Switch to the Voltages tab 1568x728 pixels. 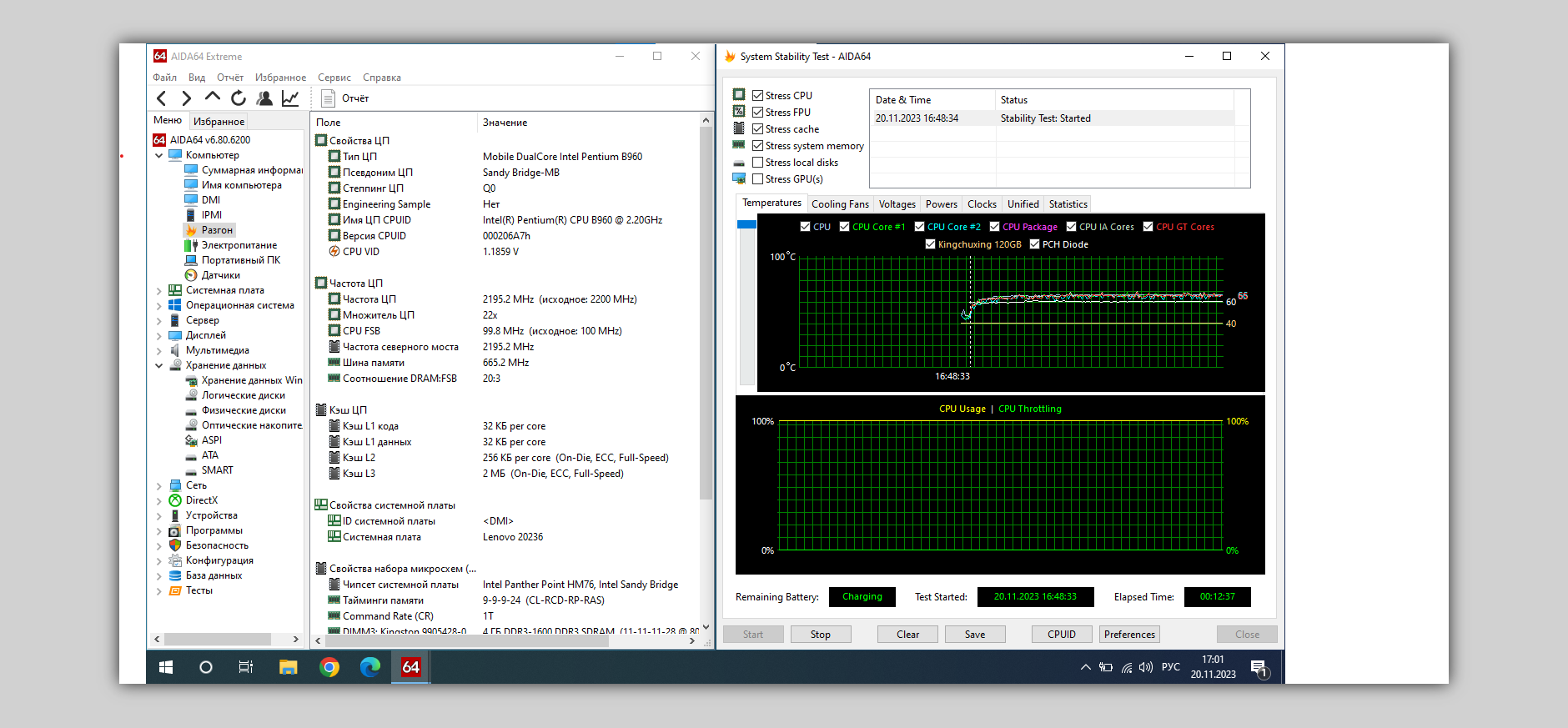pos(897,204)
